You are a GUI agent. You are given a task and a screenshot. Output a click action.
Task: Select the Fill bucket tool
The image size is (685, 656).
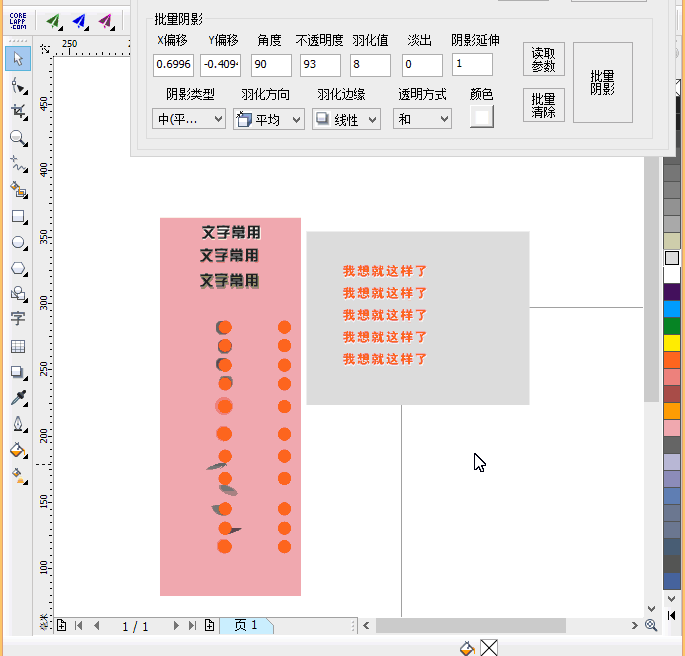18,450
